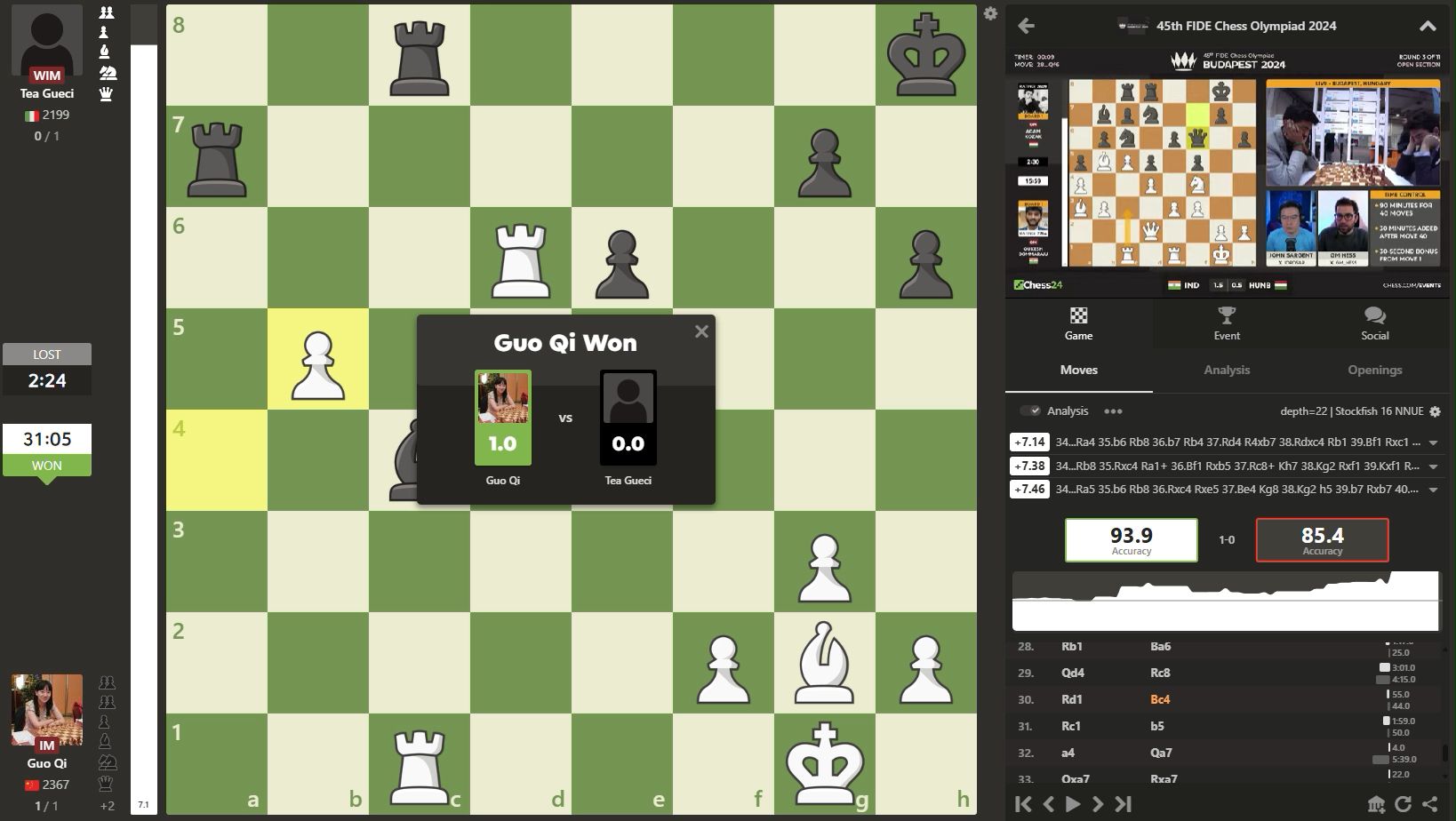Expand the +7.38 engine line

[x=1433, y=466]
